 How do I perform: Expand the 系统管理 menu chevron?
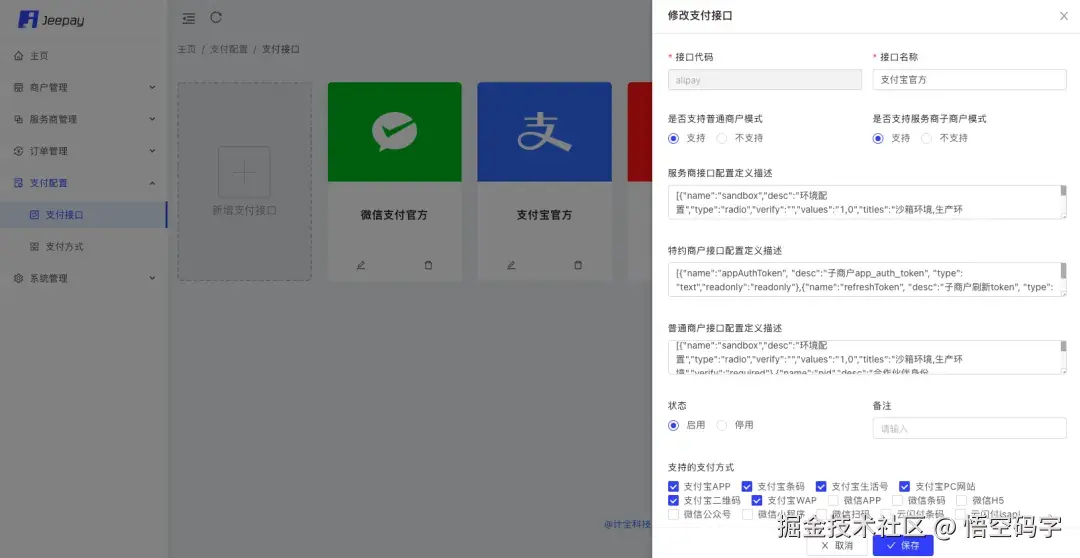coord(152,278)
